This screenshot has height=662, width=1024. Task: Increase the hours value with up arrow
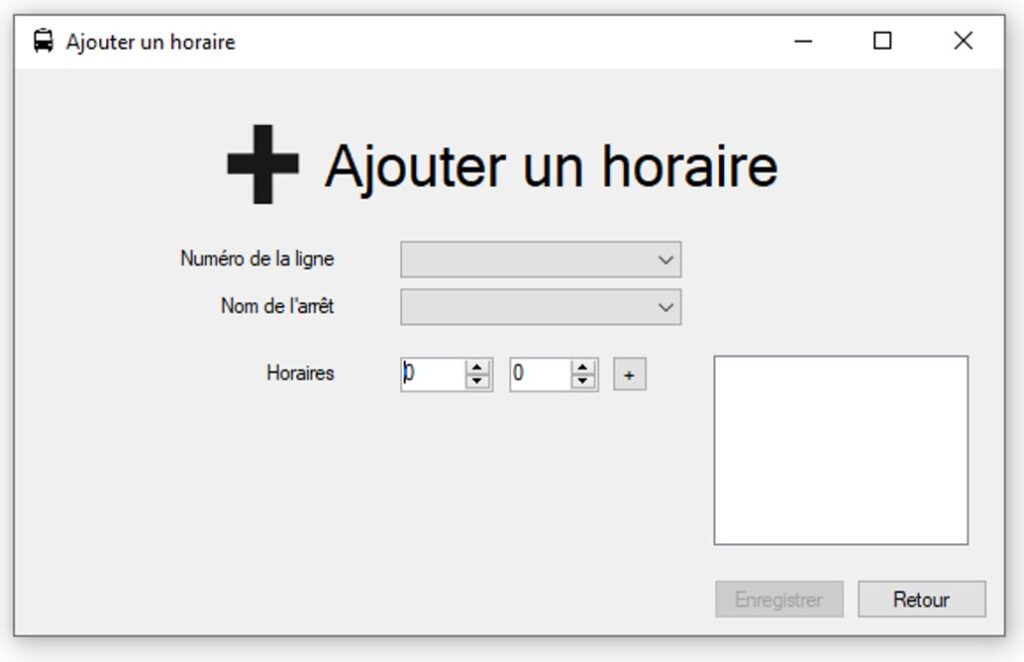(477, 368)
